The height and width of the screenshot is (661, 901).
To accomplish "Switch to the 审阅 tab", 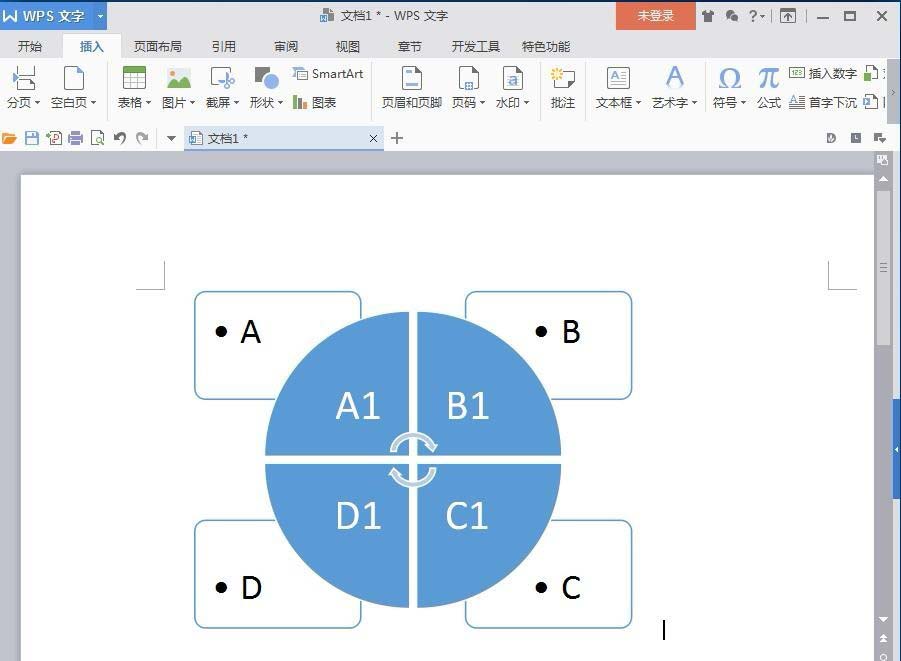I will point(286,47).
